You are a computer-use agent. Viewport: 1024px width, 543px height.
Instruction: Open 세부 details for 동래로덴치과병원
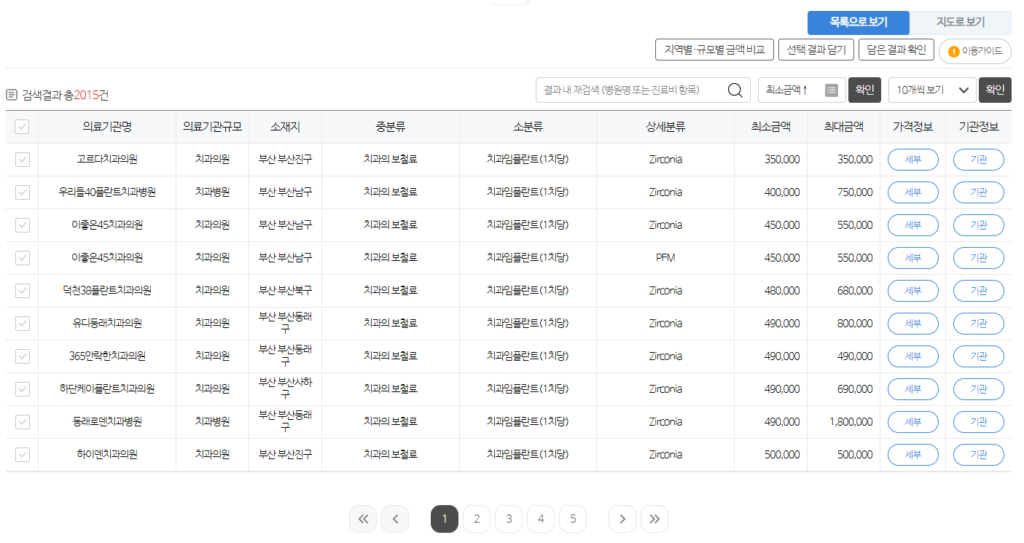[913, 421]
